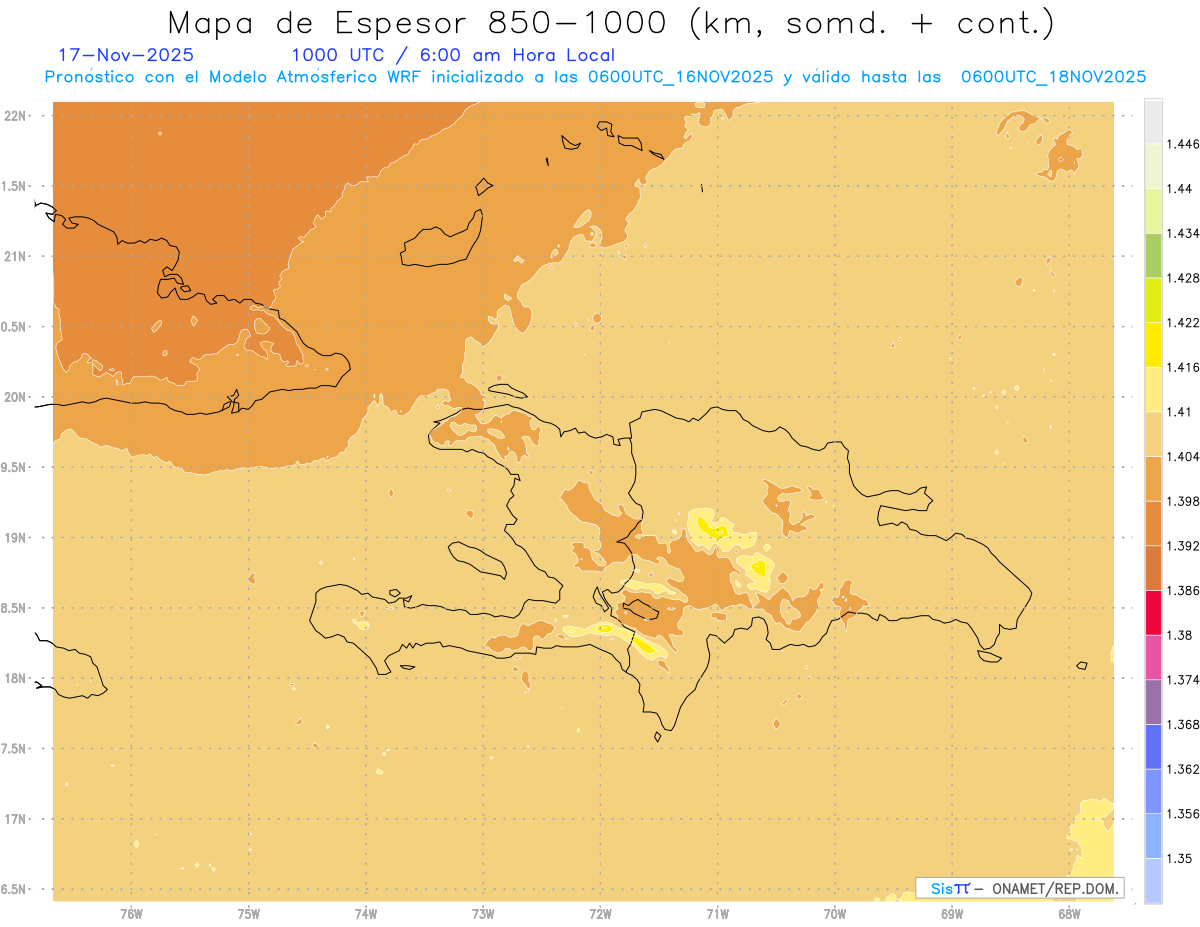Click the 1.392 colorbar value
This screenshot has width=1200, height=927.
coord(1182,546)
